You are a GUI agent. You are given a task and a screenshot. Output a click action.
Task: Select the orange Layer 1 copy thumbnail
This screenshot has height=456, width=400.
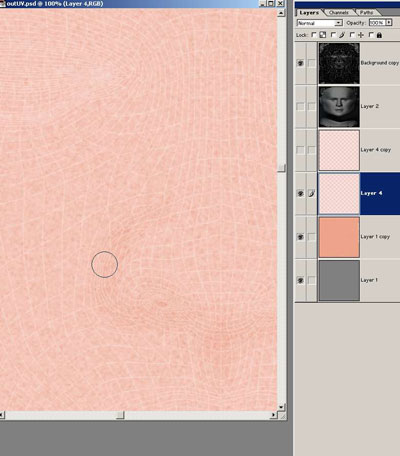tap(339, 237)
